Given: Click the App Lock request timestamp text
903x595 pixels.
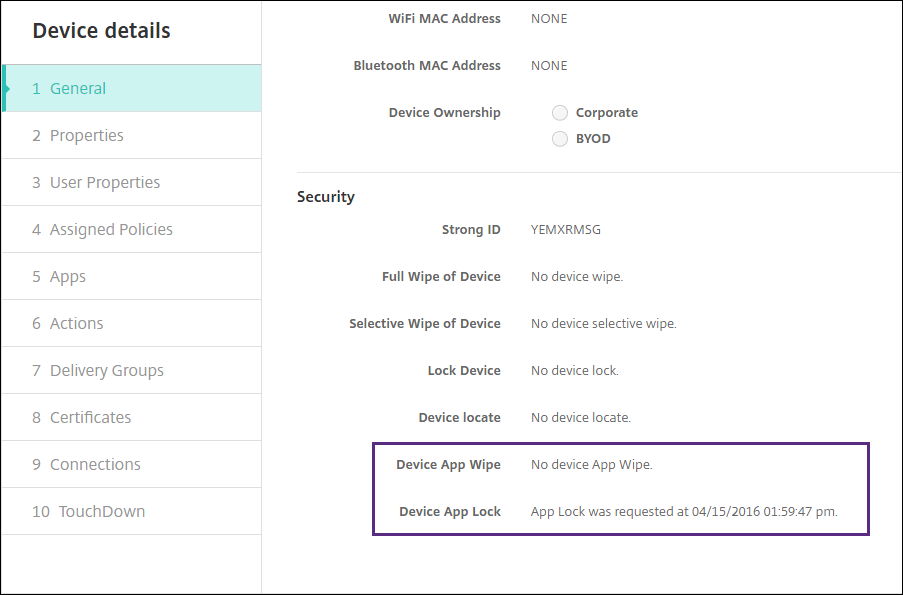Looking at the screenshot, I should [x=684, y=512].
